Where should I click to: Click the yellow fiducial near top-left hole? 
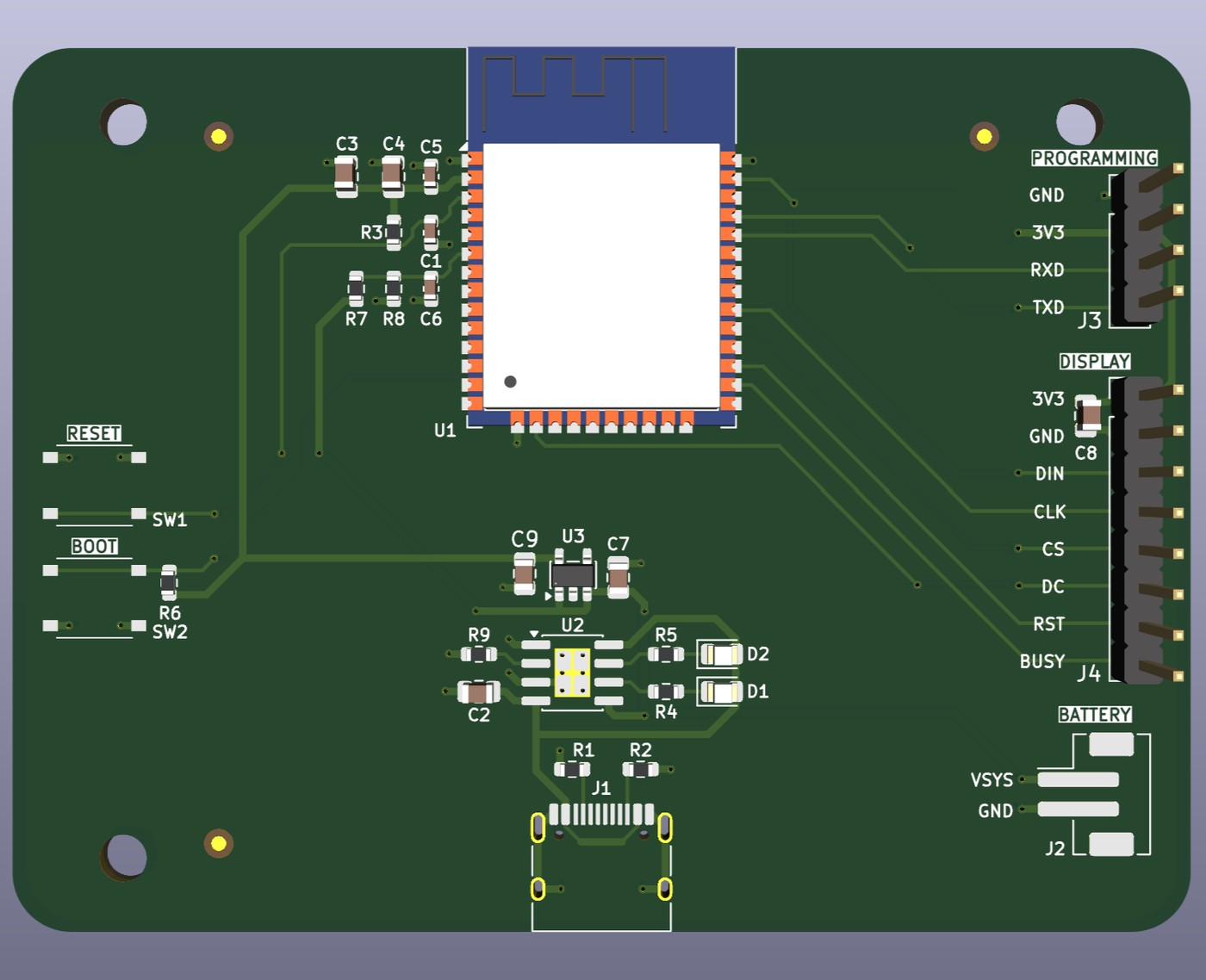pyautogui.click(x=219, y=136)
